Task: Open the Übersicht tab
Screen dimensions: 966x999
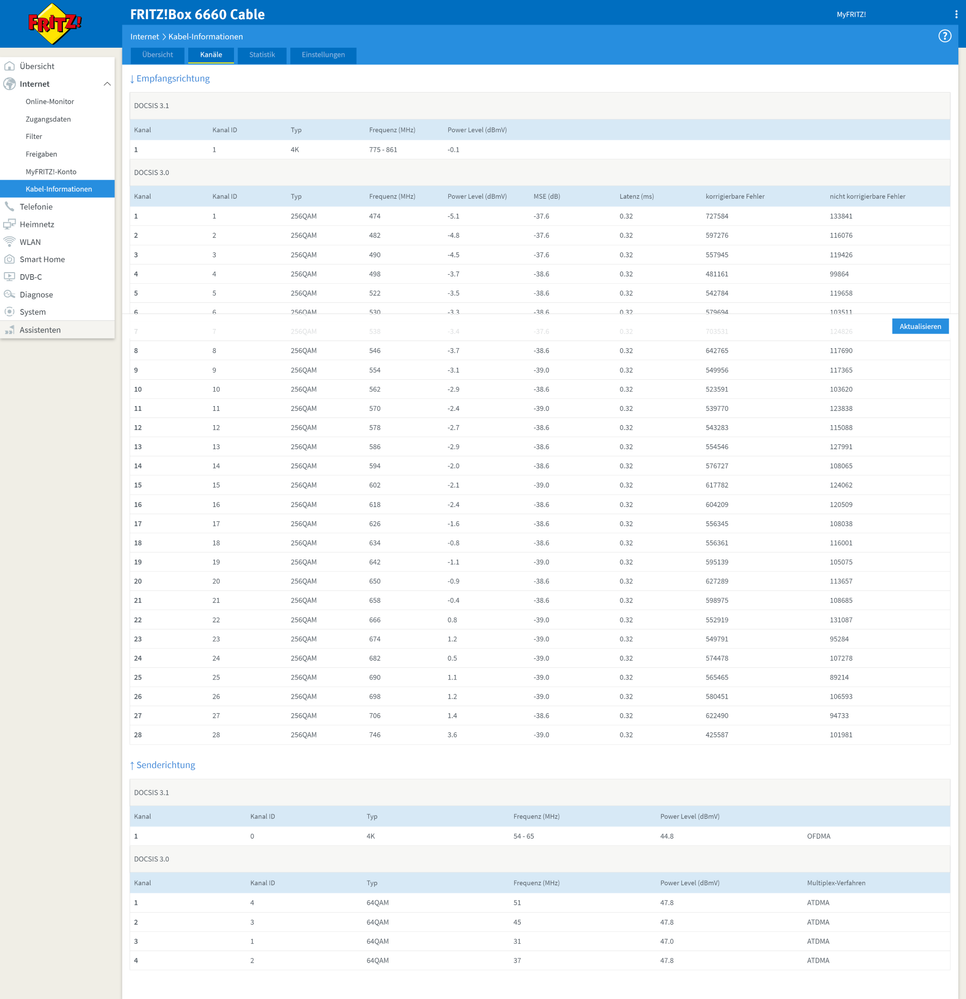Action: click(158, 55)
